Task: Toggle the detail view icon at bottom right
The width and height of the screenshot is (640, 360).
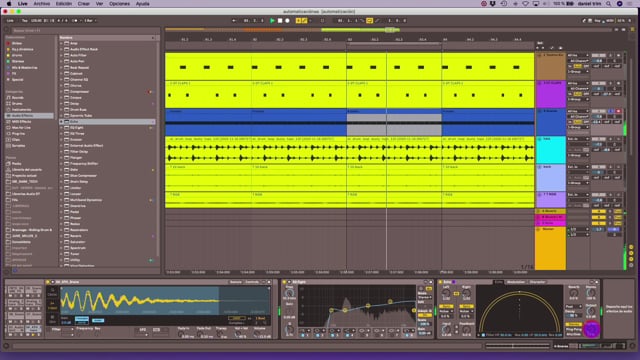Action: 632,346
